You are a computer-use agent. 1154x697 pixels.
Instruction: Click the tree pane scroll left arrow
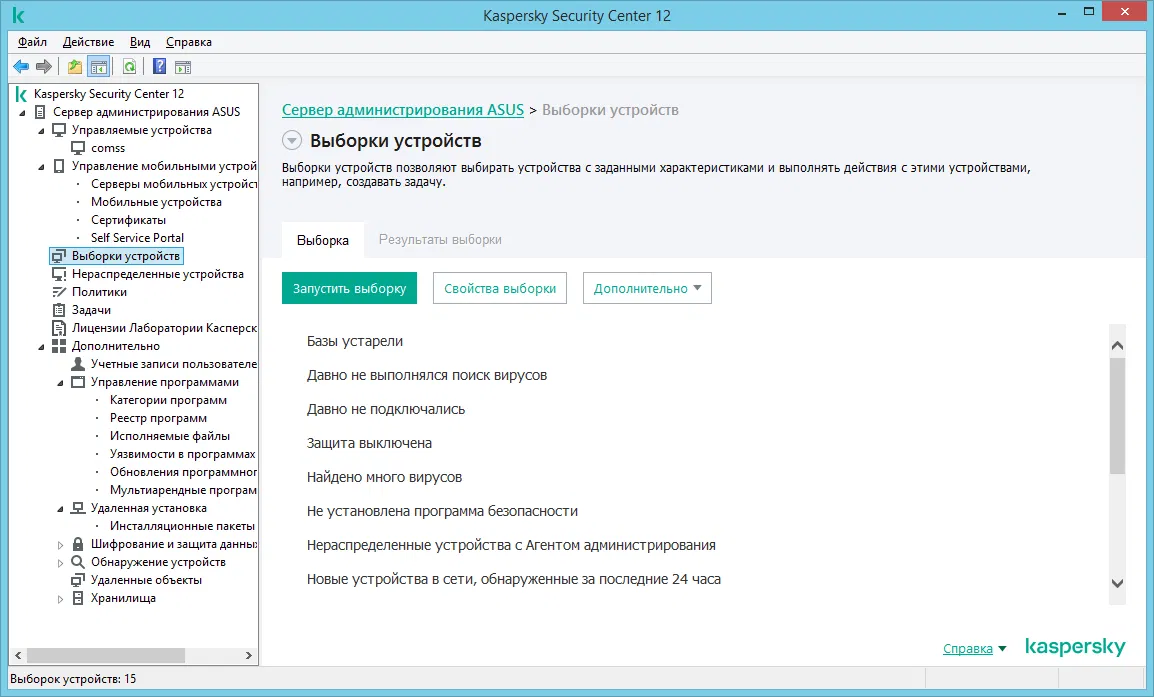[18, 655]
